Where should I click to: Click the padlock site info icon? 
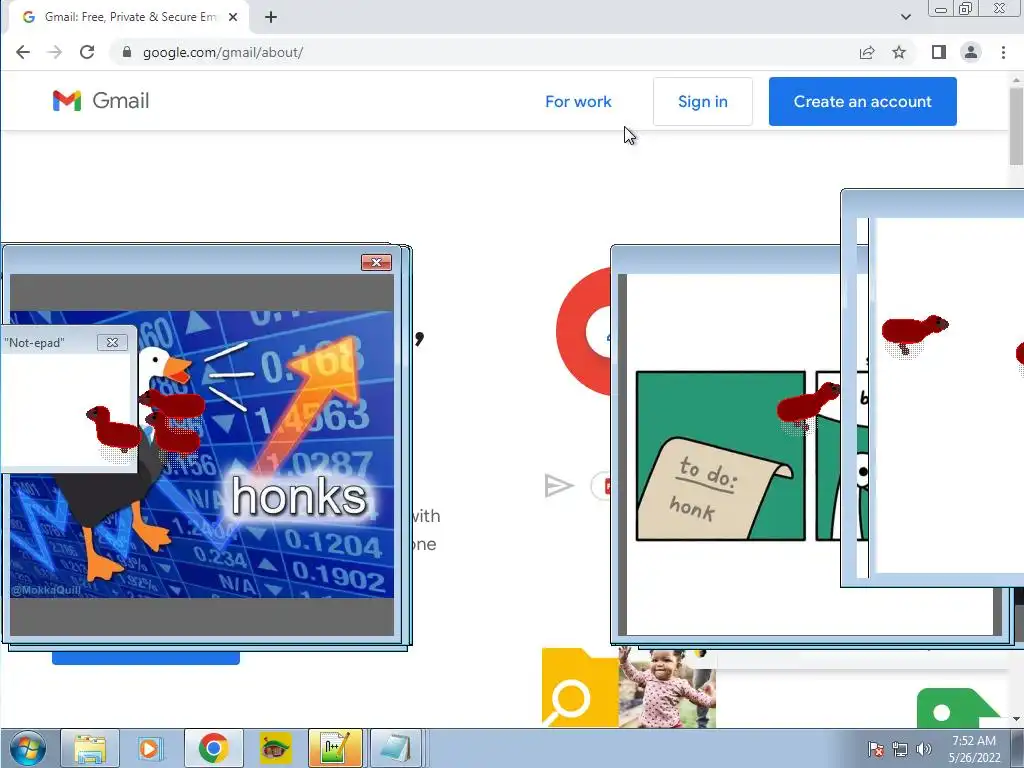pyautogui.click(x=127, y=52)
